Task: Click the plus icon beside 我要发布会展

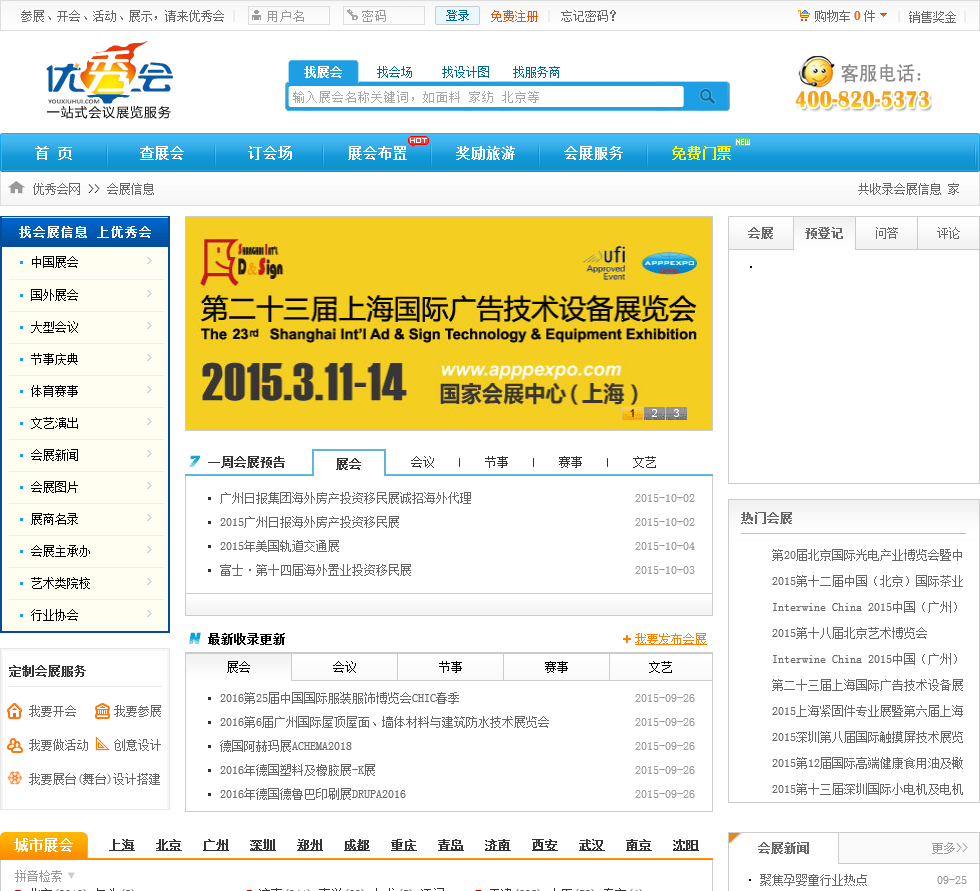Action: click(x=626, y=639)
